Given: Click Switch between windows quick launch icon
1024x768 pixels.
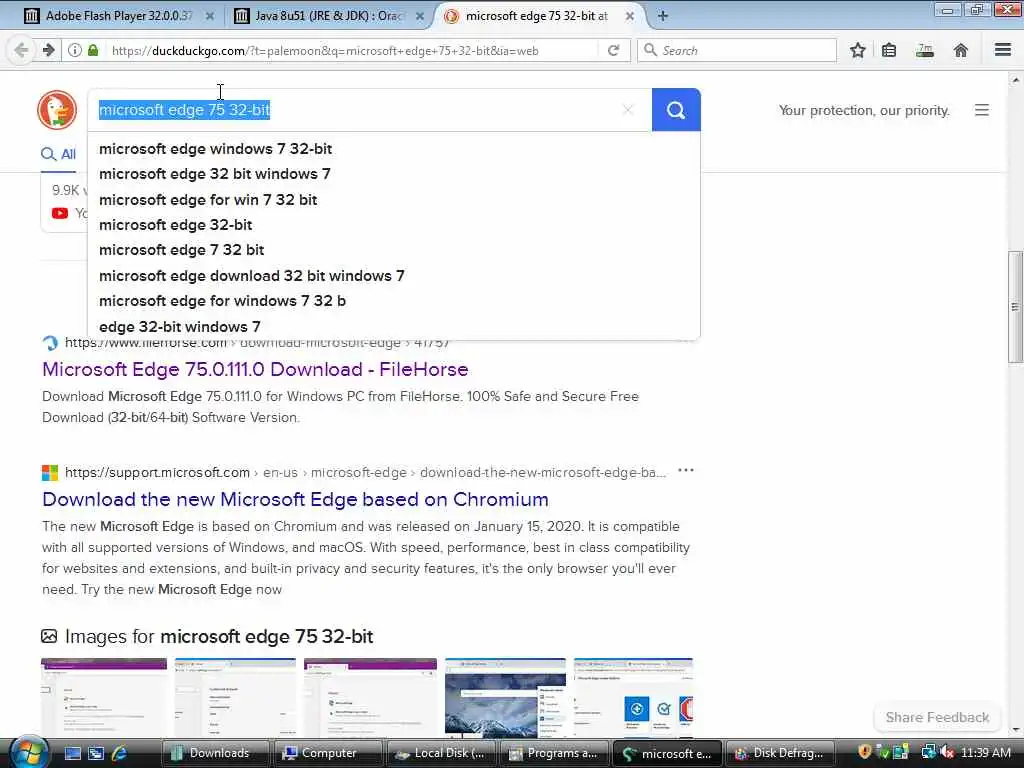Looking at the screenshot, I should pyautogui.click(x=96, y=753).
